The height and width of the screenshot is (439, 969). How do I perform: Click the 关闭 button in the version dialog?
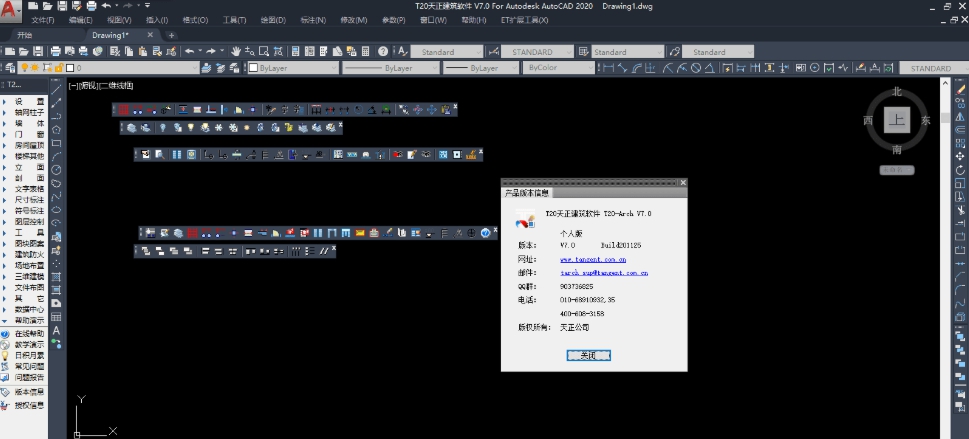pyautogui.click(x=588, y=356)
